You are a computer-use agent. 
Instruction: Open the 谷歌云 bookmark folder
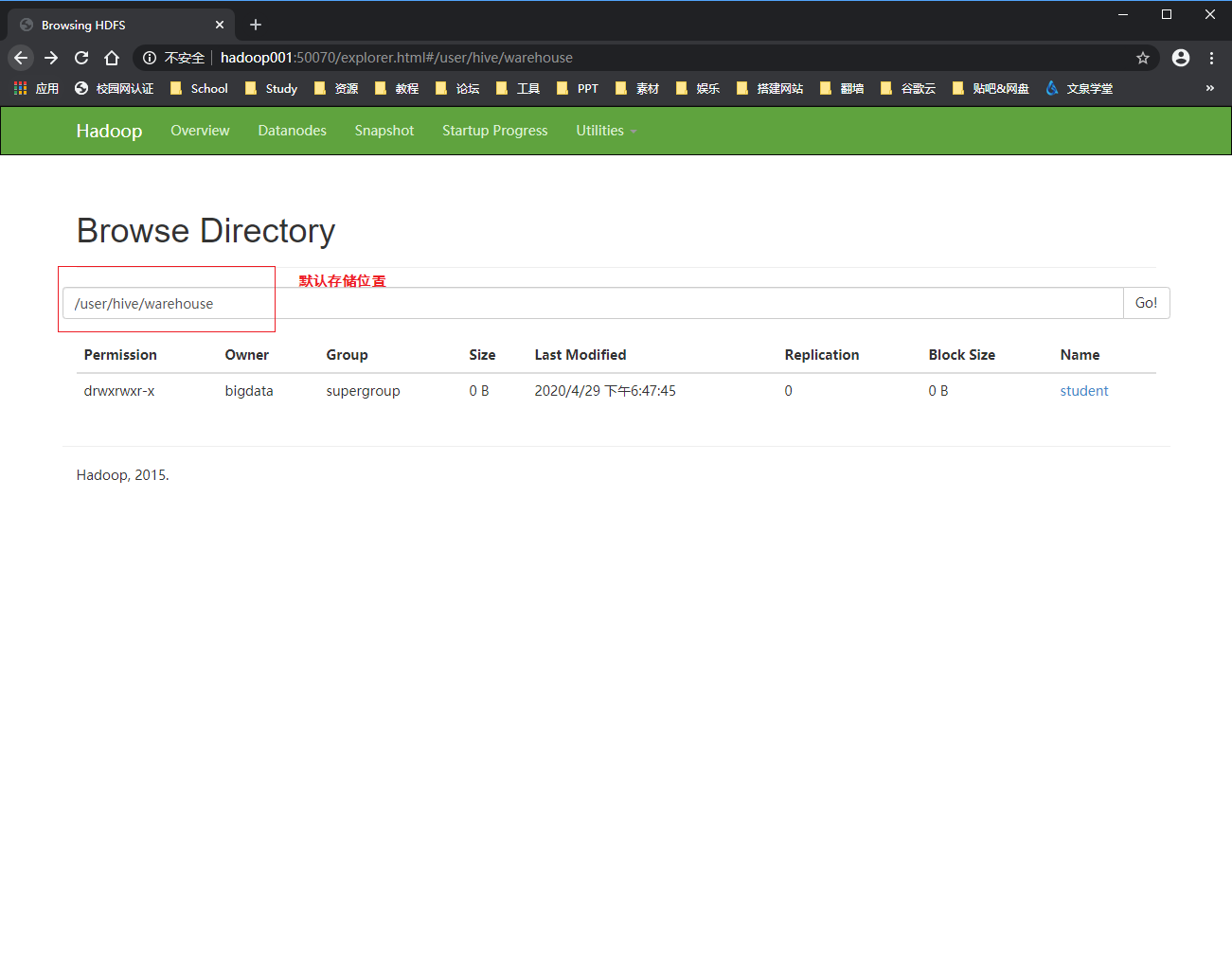click(x=908, y=88)
